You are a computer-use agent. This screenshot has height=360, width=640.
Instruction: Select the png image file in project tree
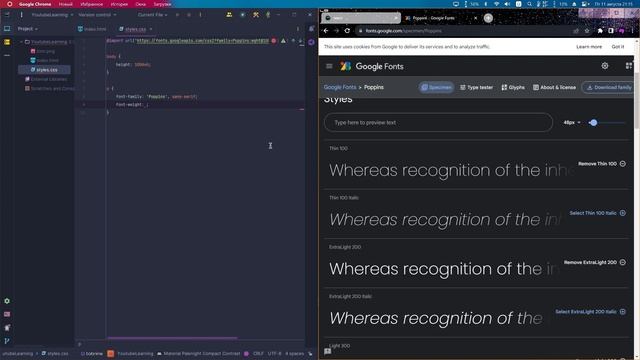(43, 51)
